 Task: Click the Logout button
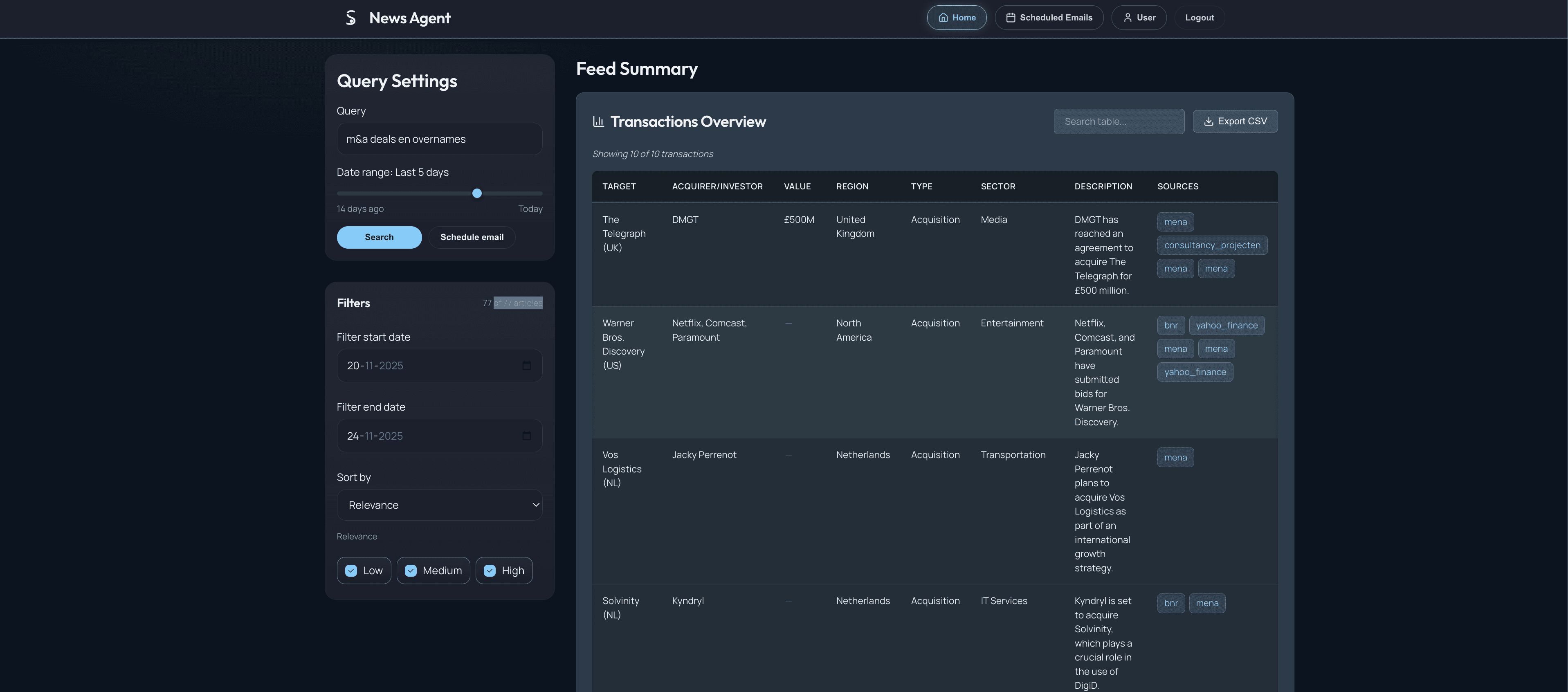(x=1199, y=17)
